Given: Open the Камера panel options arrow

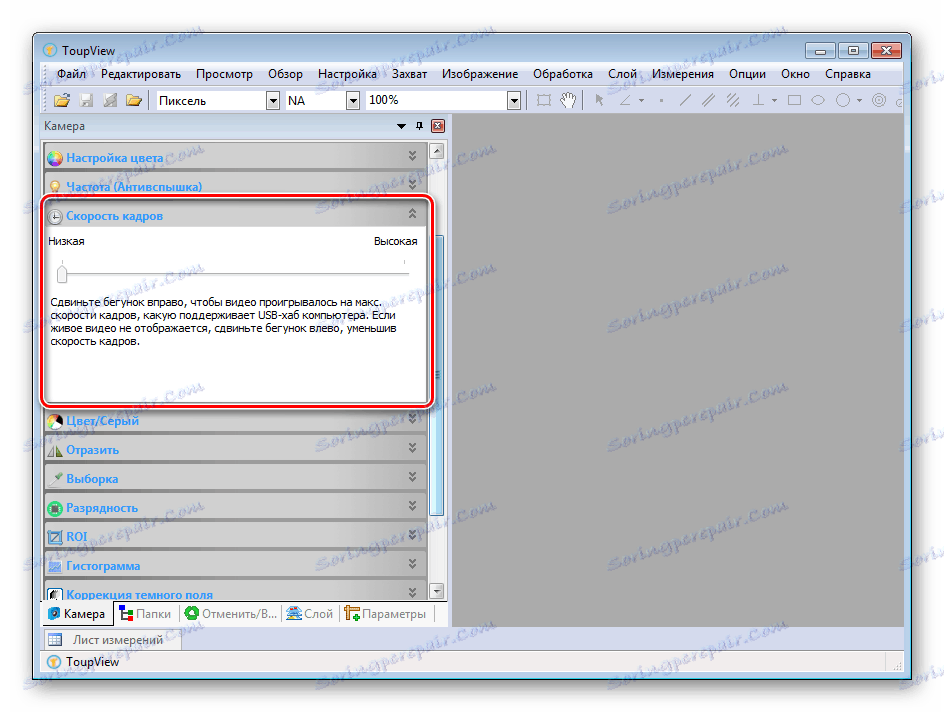Looking at the screenshot, I should tap(402, 126).
